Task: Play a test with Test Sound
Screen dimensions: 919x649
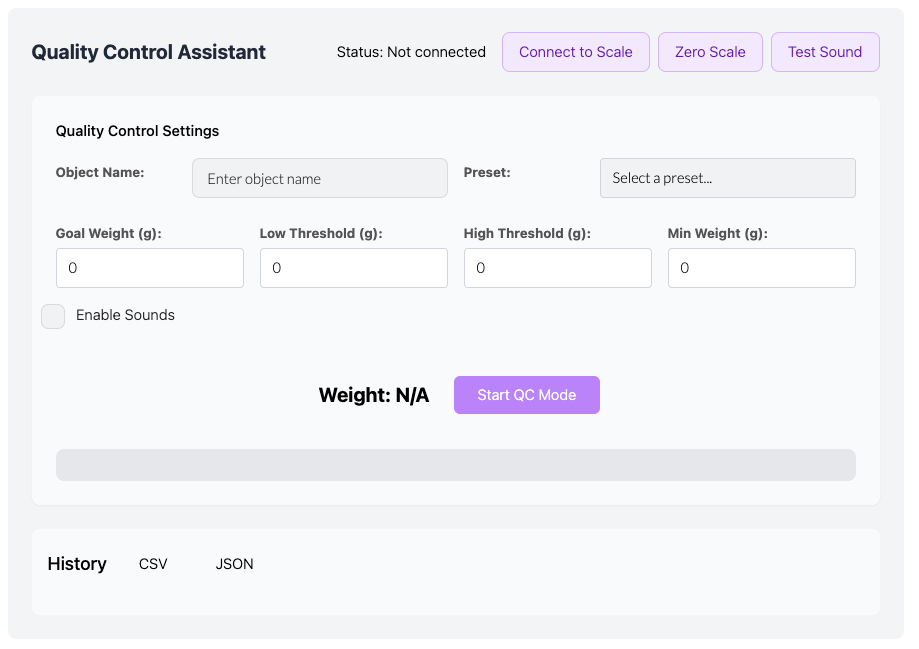Action: pos(825,52)
